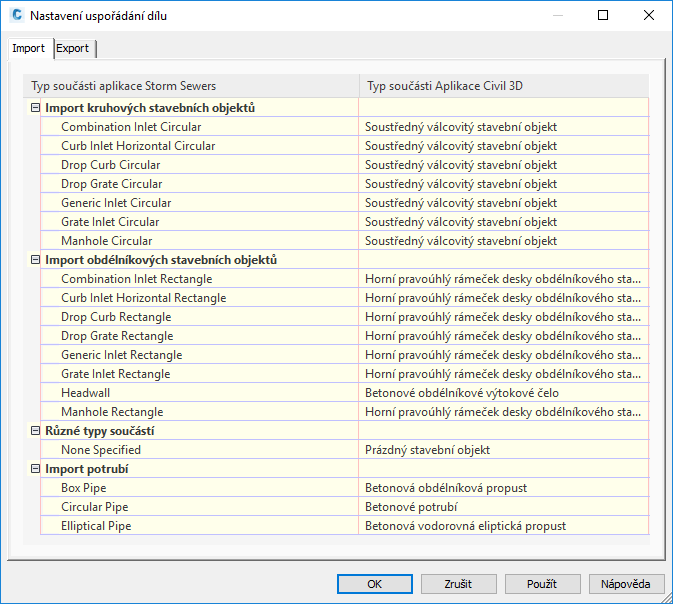Select the Headwall part type row
Viewport: 673px width, 604px height.
(x=85, y=393)
